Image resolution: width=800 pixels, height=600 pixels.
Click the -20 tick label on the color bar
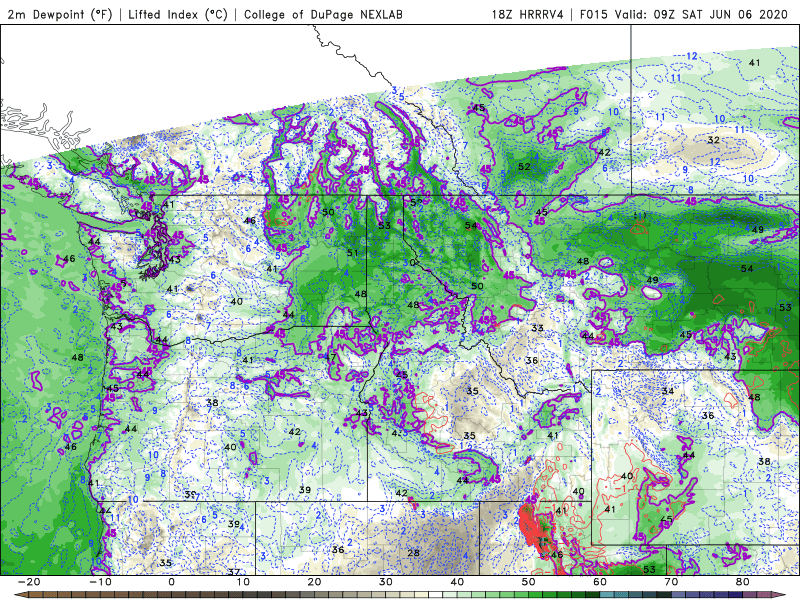click(x=29, y=582)
